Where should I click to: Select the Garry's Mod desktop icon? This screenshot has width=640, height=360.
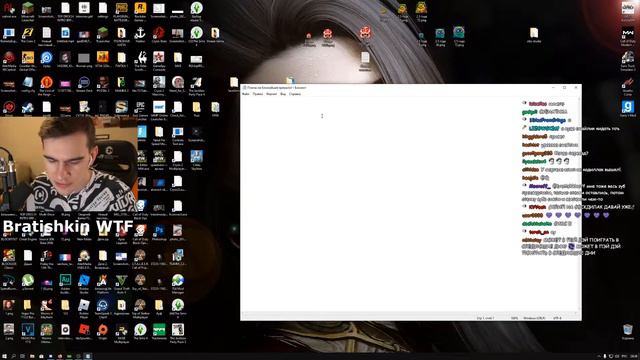coord(628,109)
